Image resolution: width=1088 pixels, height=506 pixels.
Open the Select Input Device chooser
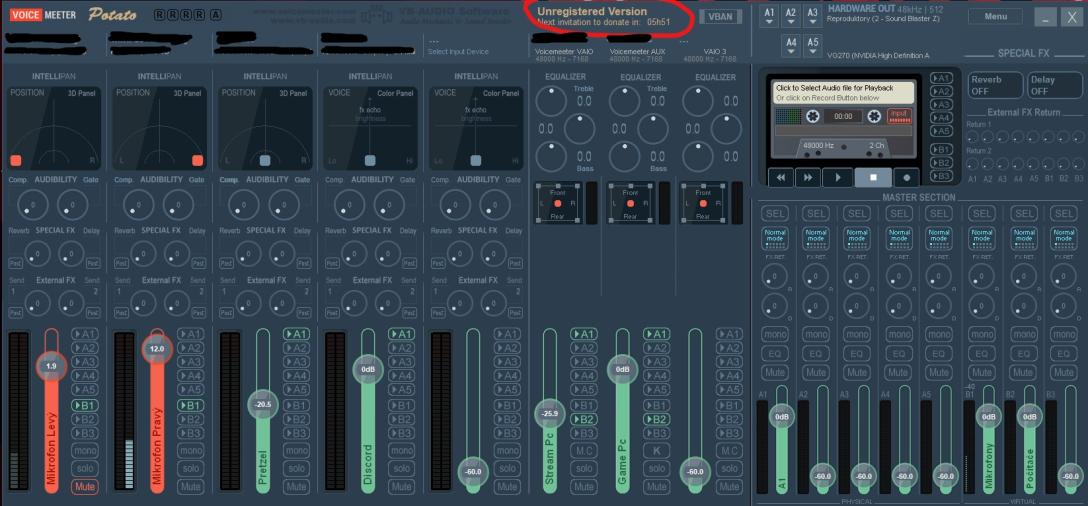(x=458, y=51)
